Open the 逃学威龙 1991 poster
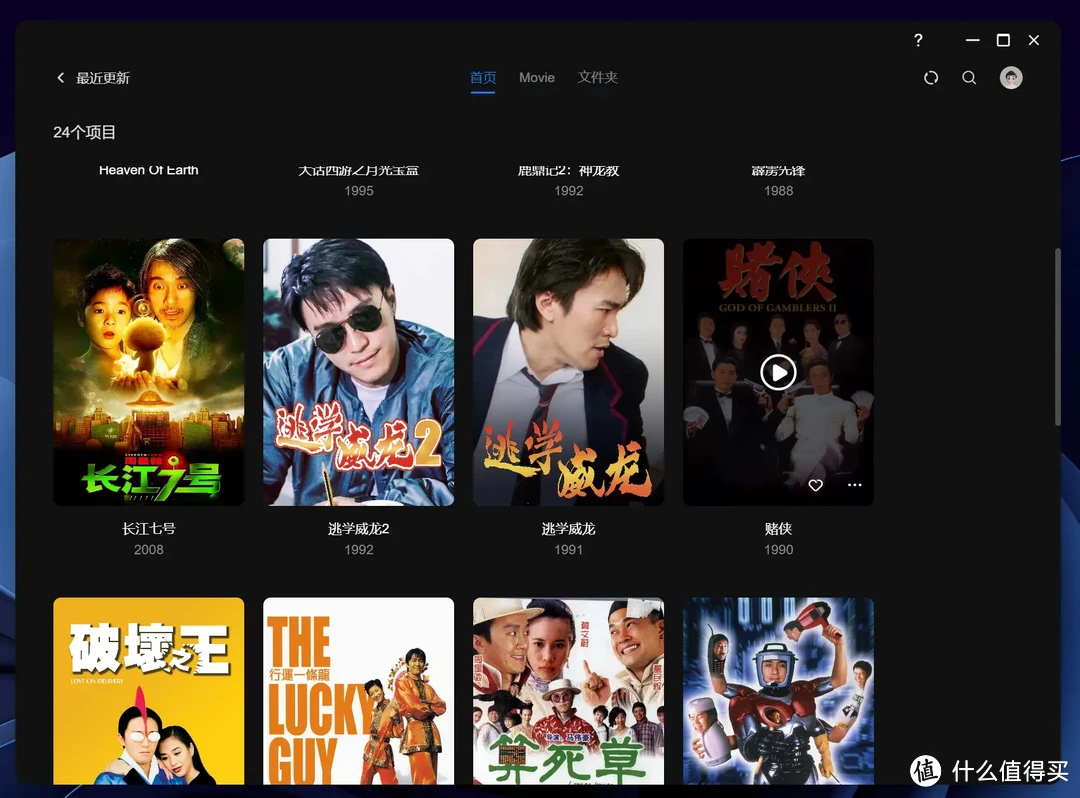 [568, 372]
